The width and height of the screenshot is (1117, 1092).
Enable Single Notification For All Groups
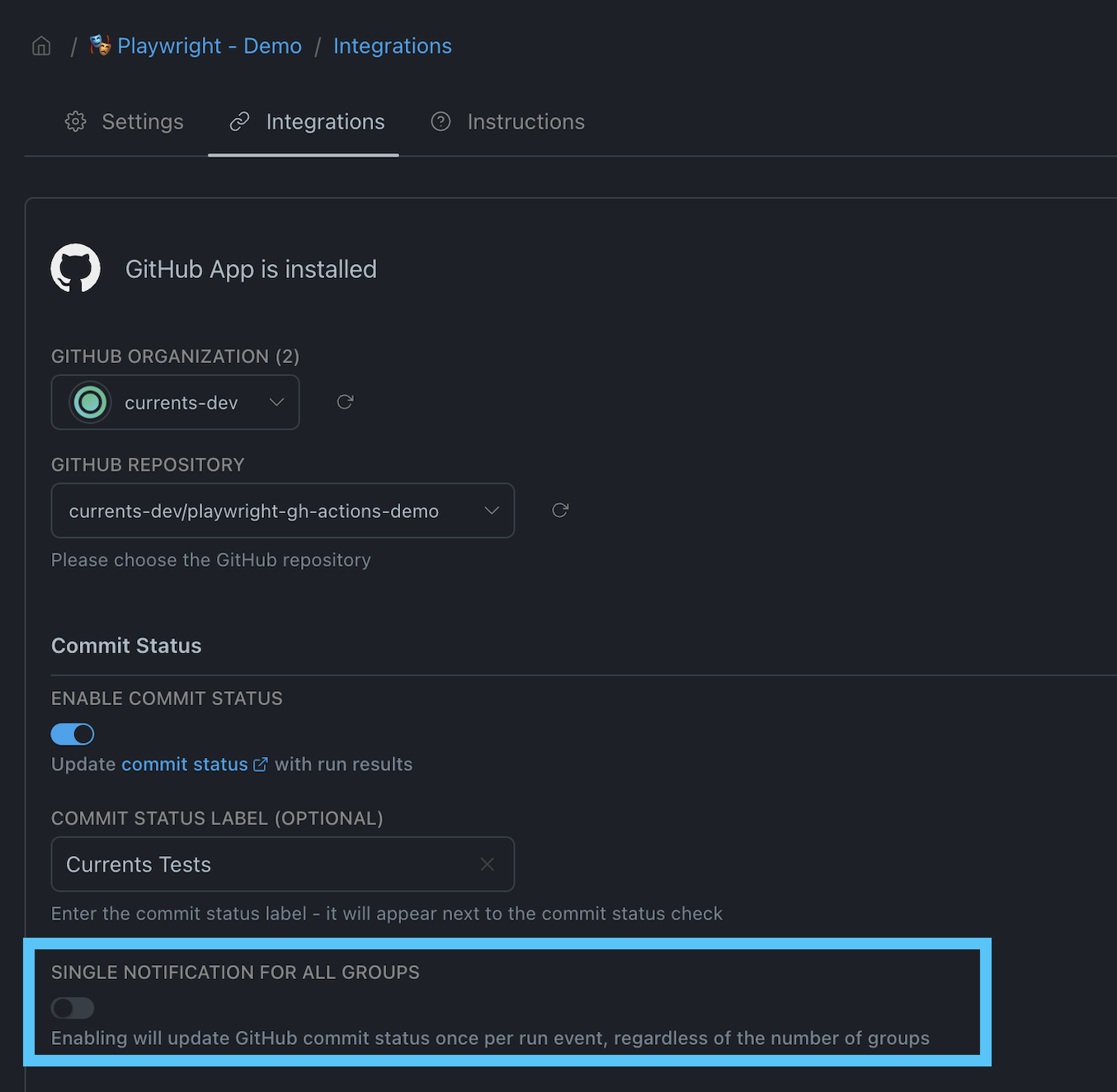pyautogui.click(x=73, y=1008)
